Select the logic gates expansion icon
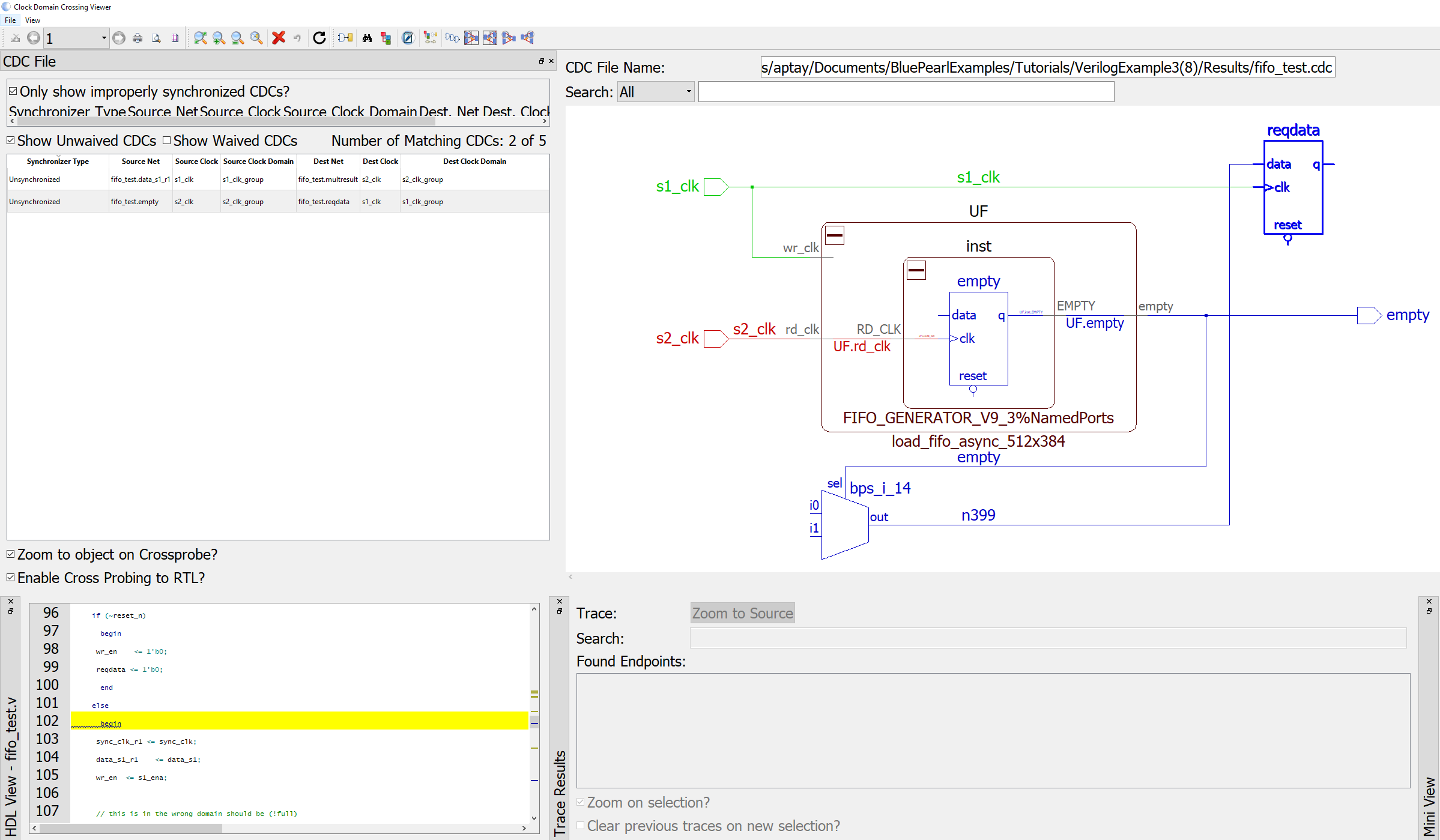Screen dimensions: 1440x840 452,37
